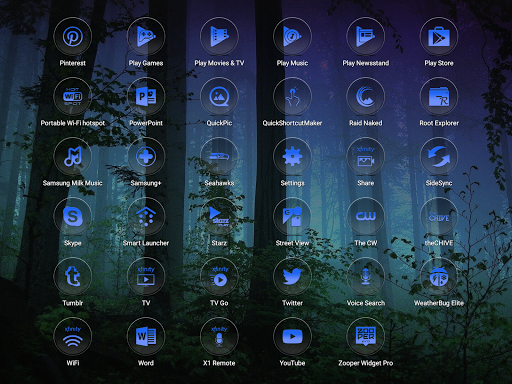Click the "Play Store" label text
512x384 pixels.
click(x=439, y=63)
